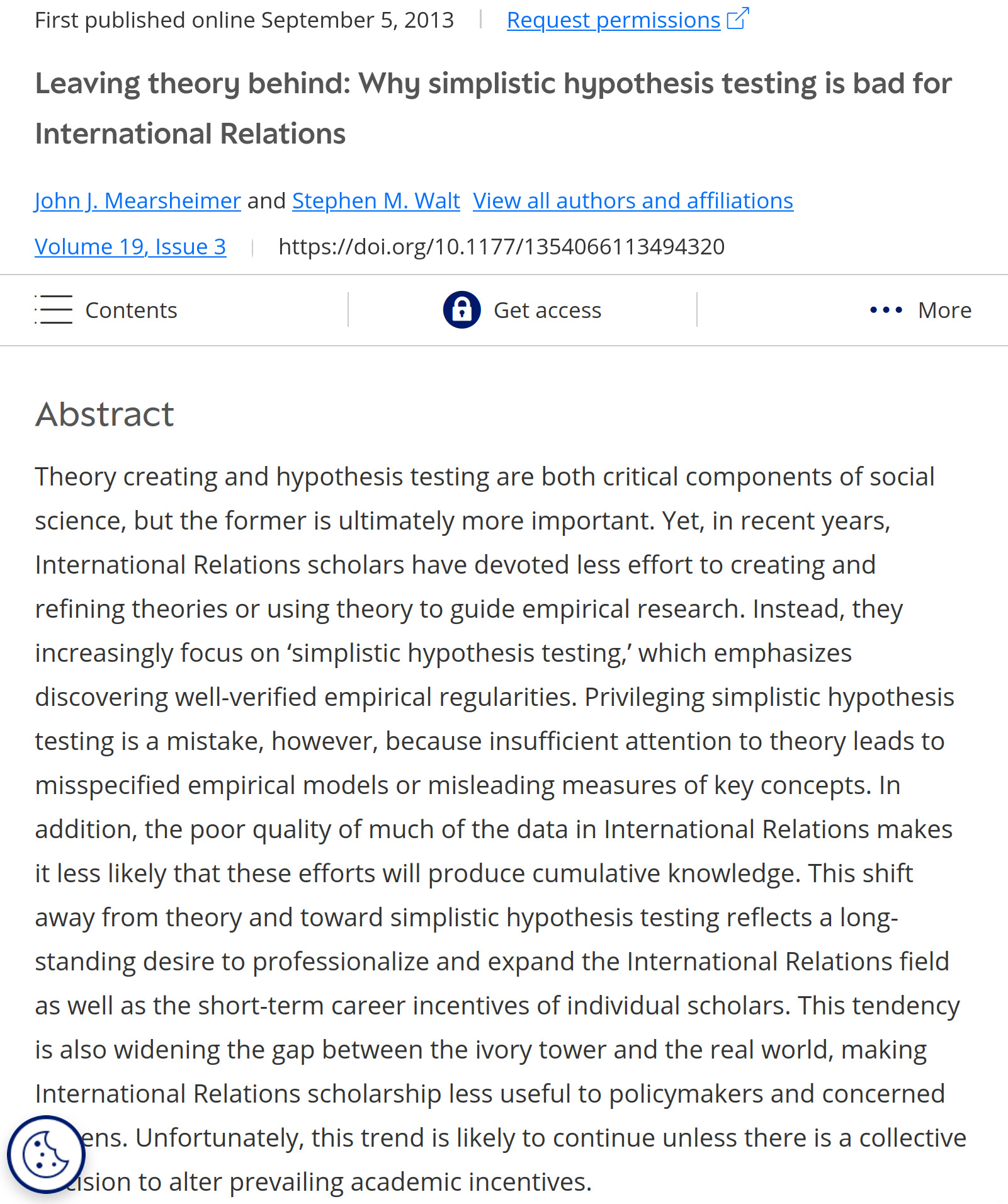1008x1204 pixels.
Task: Click the article title heading
Action: pos(492,108)
